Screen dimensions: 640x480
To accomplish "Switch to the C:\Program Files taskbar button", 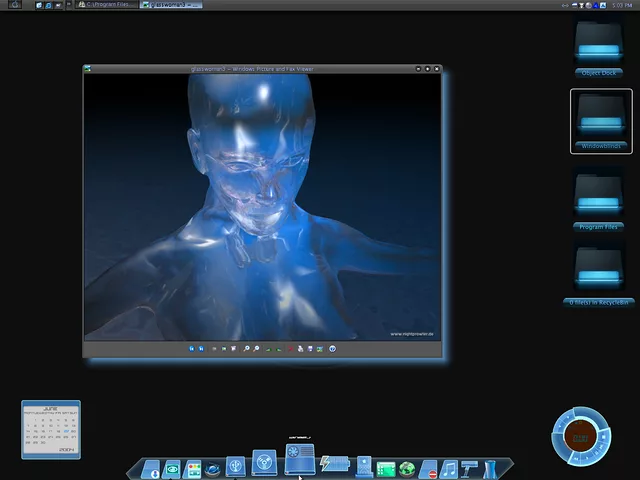I will click(x=107, y=5).
